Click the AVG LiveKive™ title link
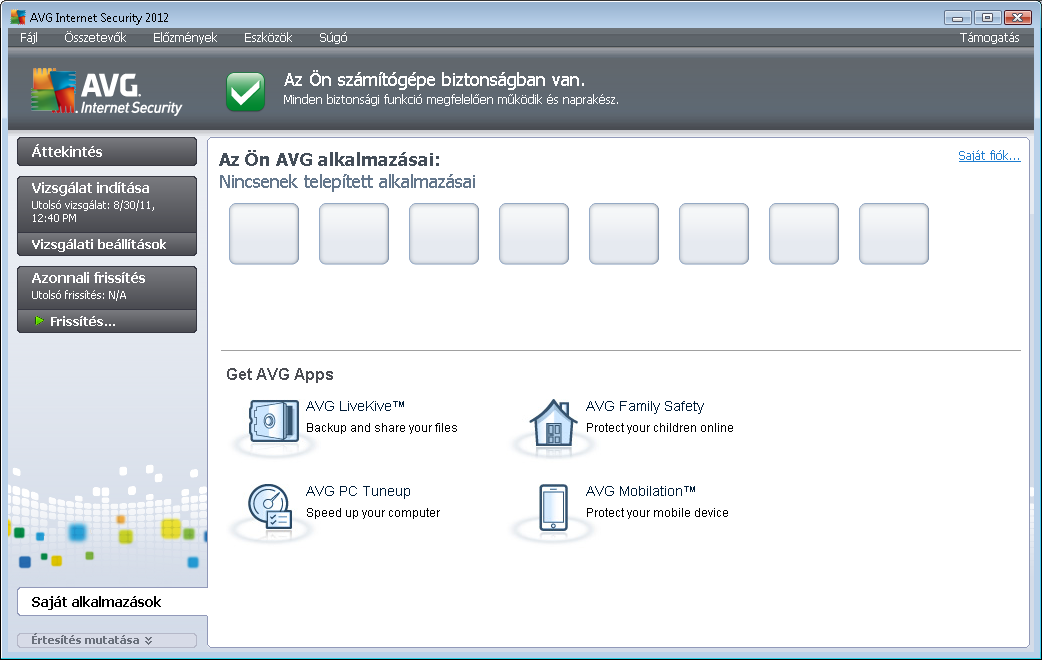Viewport: 1042px width, 660px height. click(x=355, y=406)
